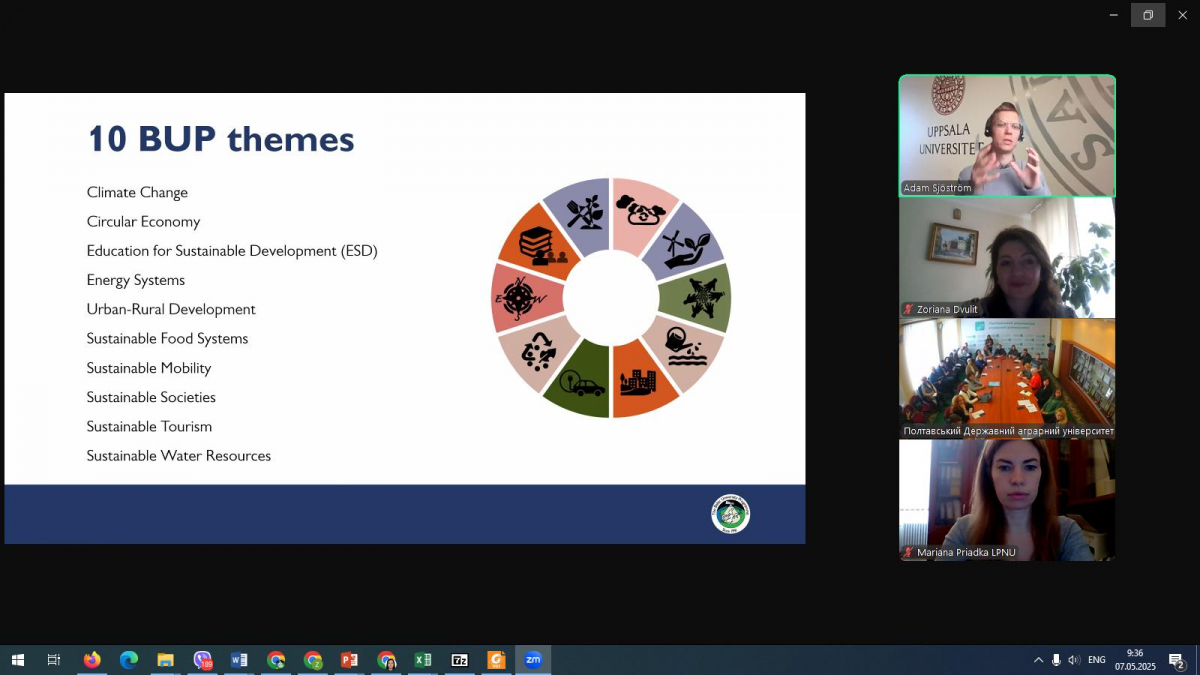Open Task View in the taskbar
The width and height of the screenshot is (1200, 675).
(54, 660)
